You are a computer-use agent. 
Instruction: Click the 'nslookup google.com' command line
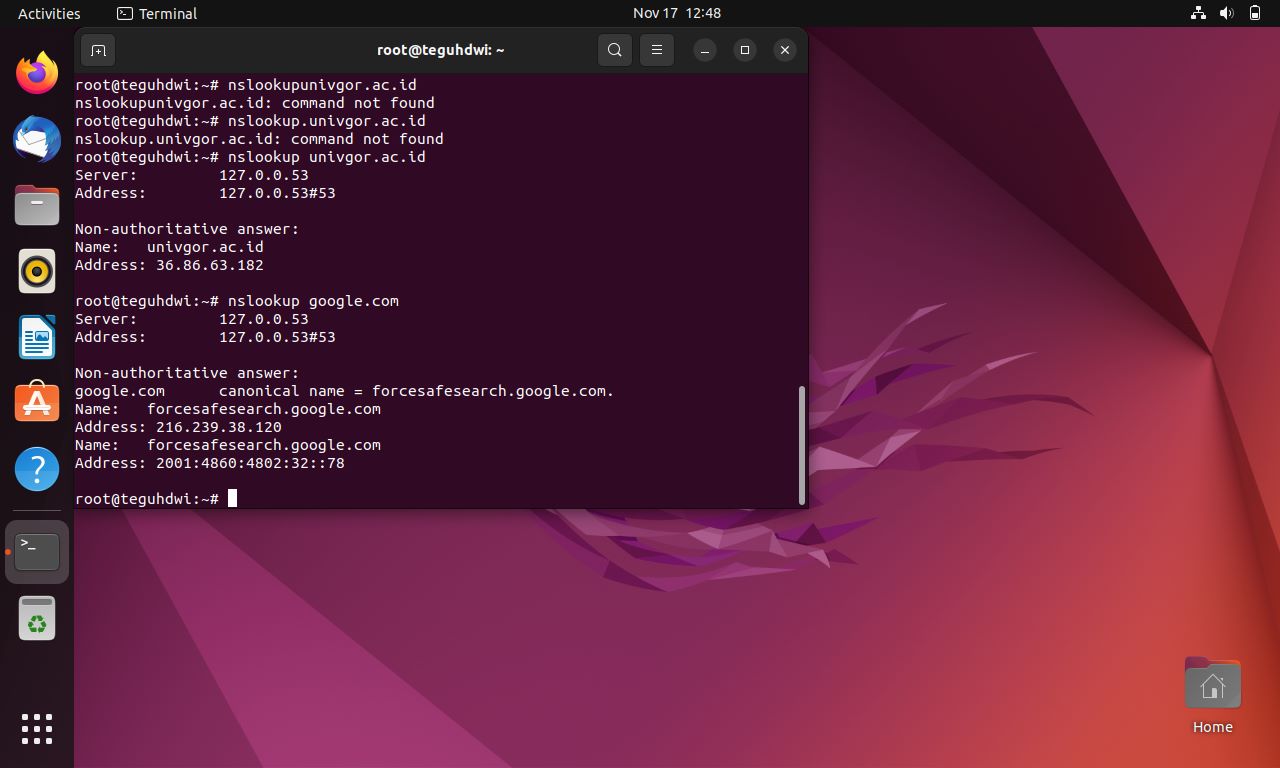click(x=237, y=301)
